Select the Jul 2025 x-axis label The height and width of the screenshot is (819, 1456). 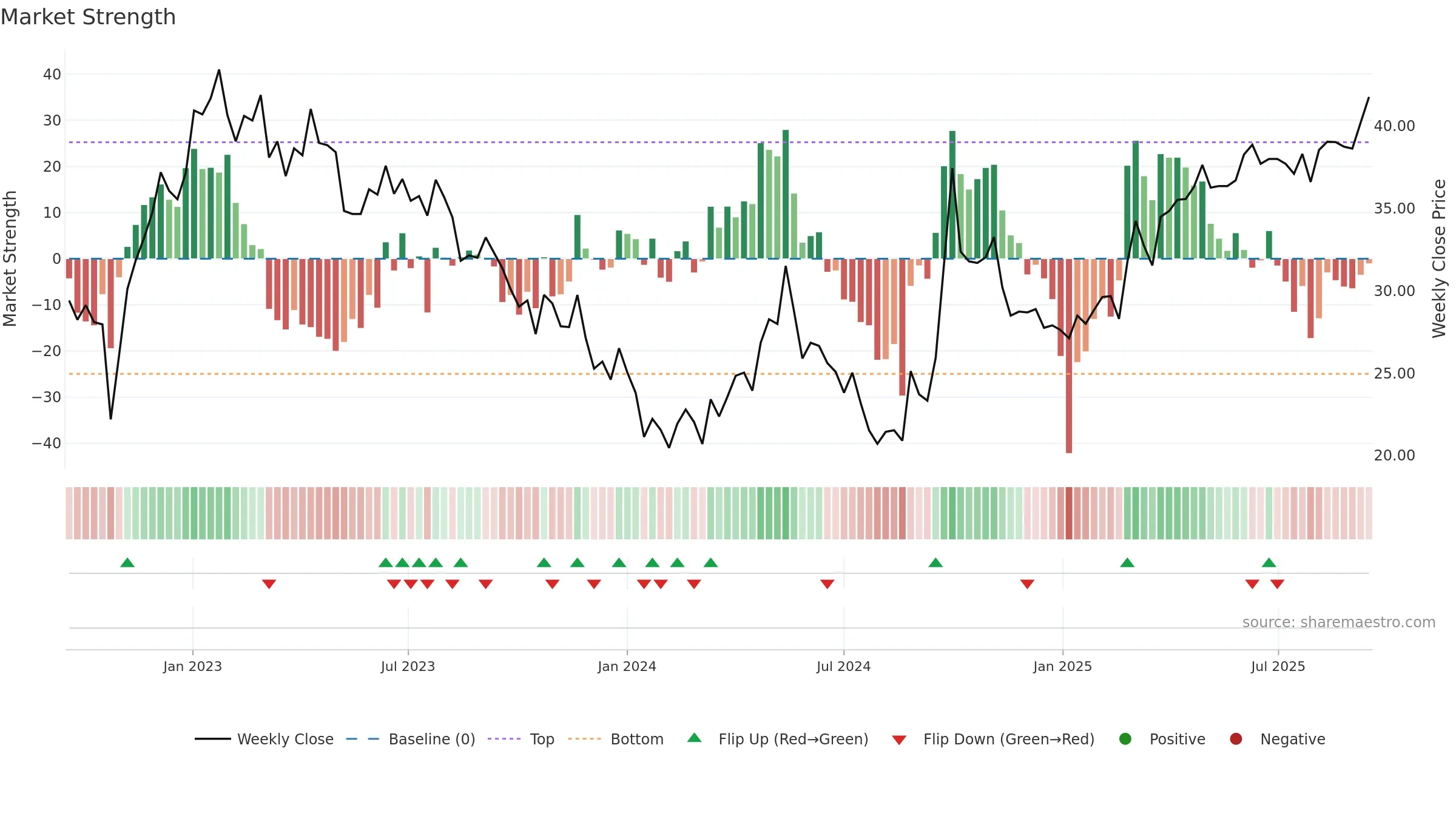pos(1278,666)
